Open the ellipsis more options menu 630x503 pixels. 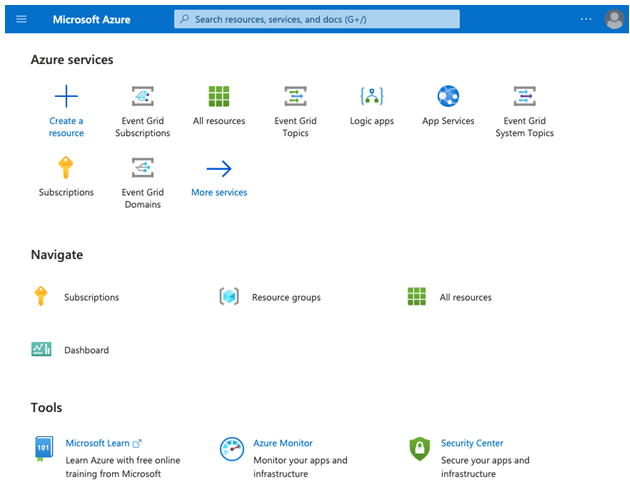pyautogui.click(x=586, y=19)
